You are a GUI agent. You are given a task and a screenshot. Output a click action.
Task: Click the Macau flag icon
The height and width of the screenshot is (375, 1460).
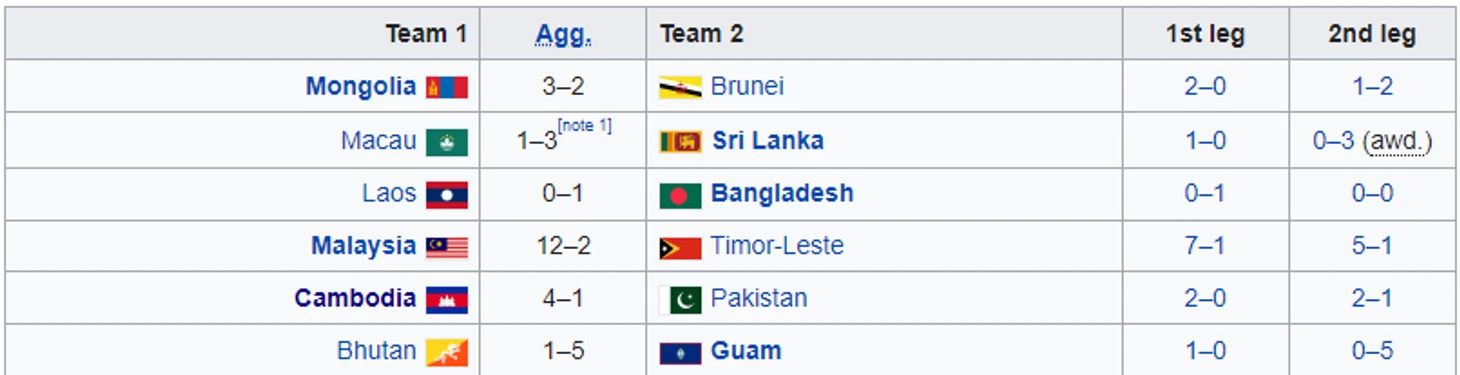[447, 142]
